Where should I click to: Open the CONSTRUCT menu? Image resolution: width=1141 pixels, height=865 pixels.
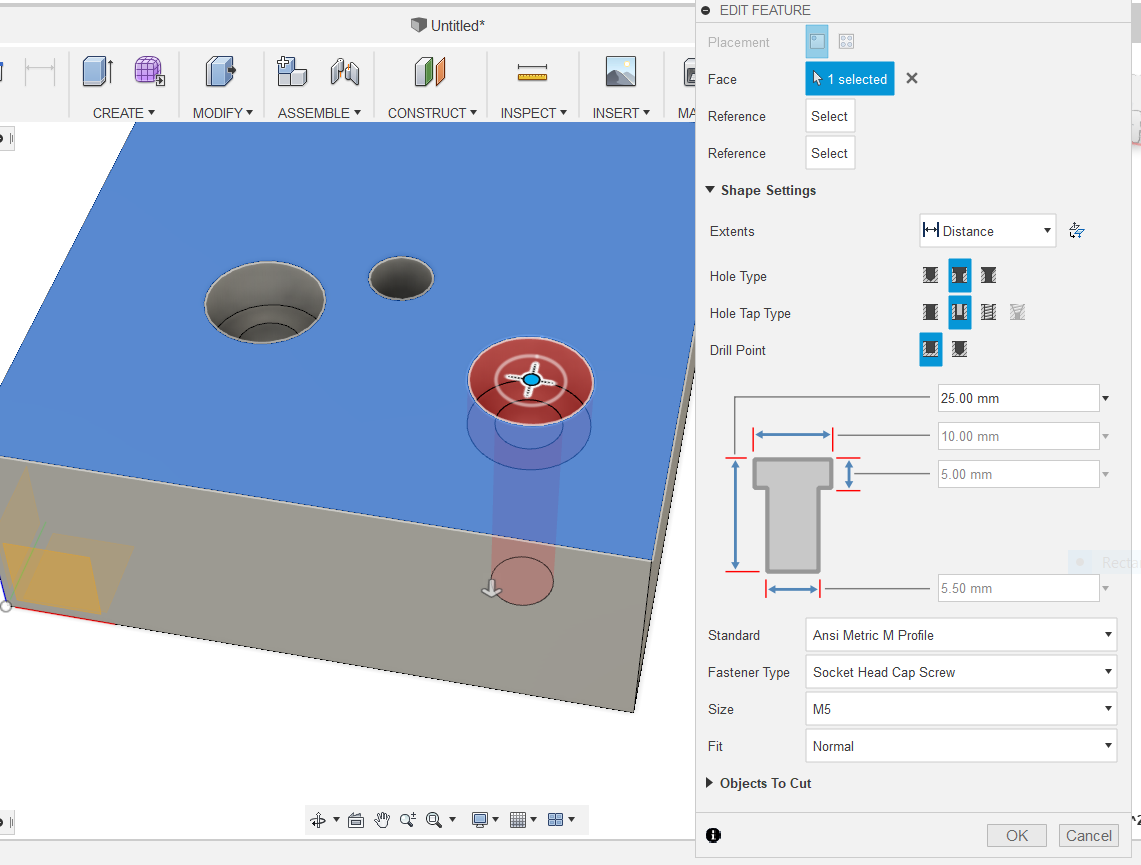coord(432,113)
